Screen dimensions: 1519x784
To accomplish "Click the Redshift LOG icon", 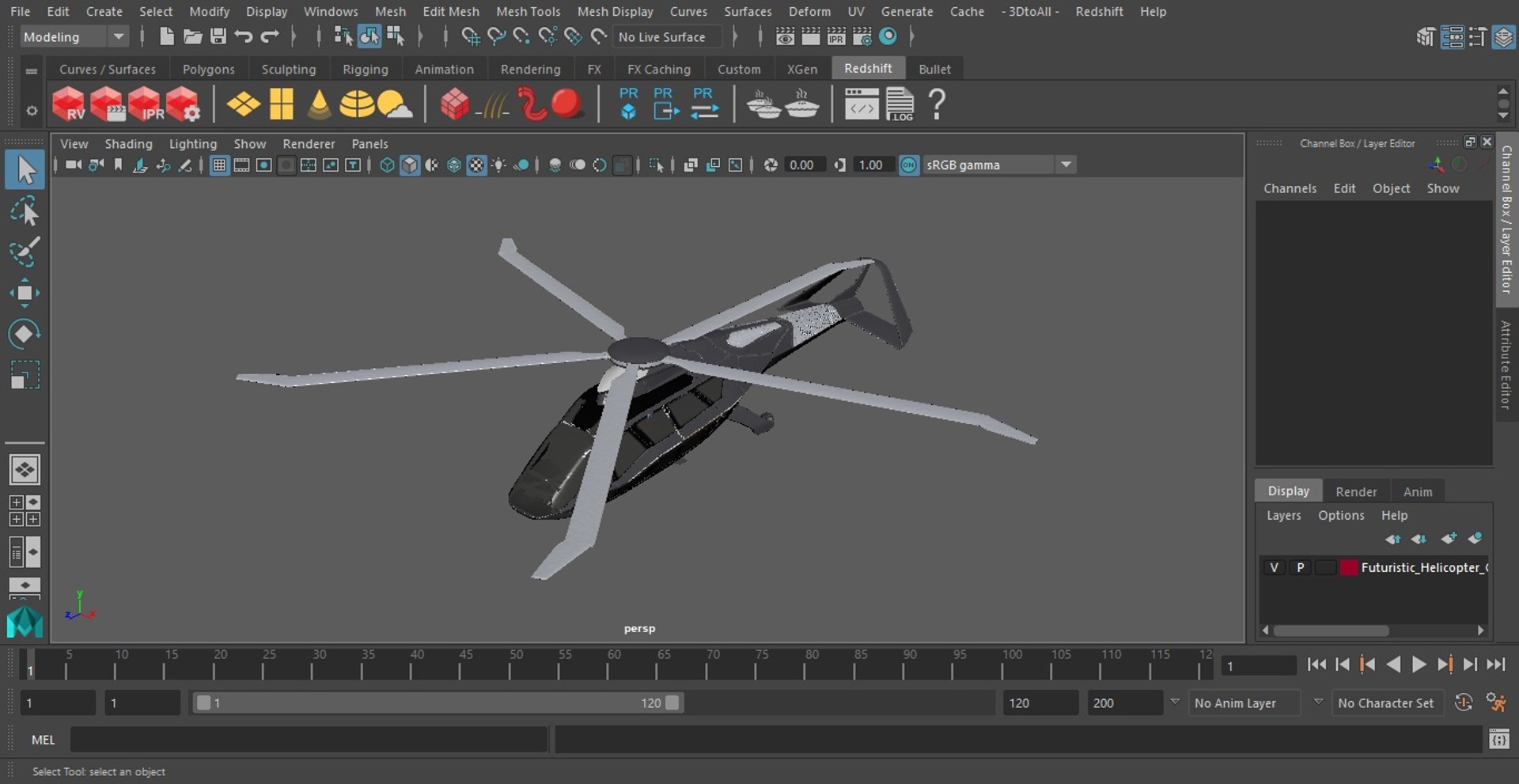I will coord(900,104).
